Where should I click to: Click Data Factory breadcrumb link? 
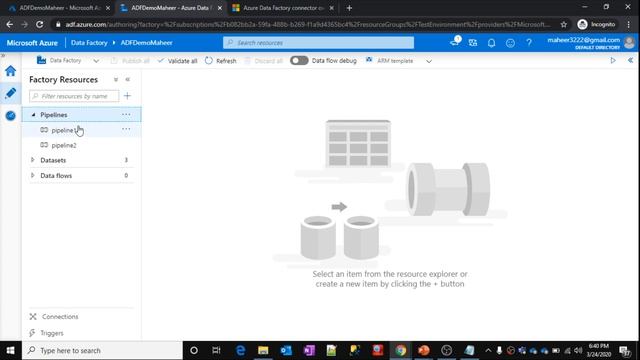89,43
